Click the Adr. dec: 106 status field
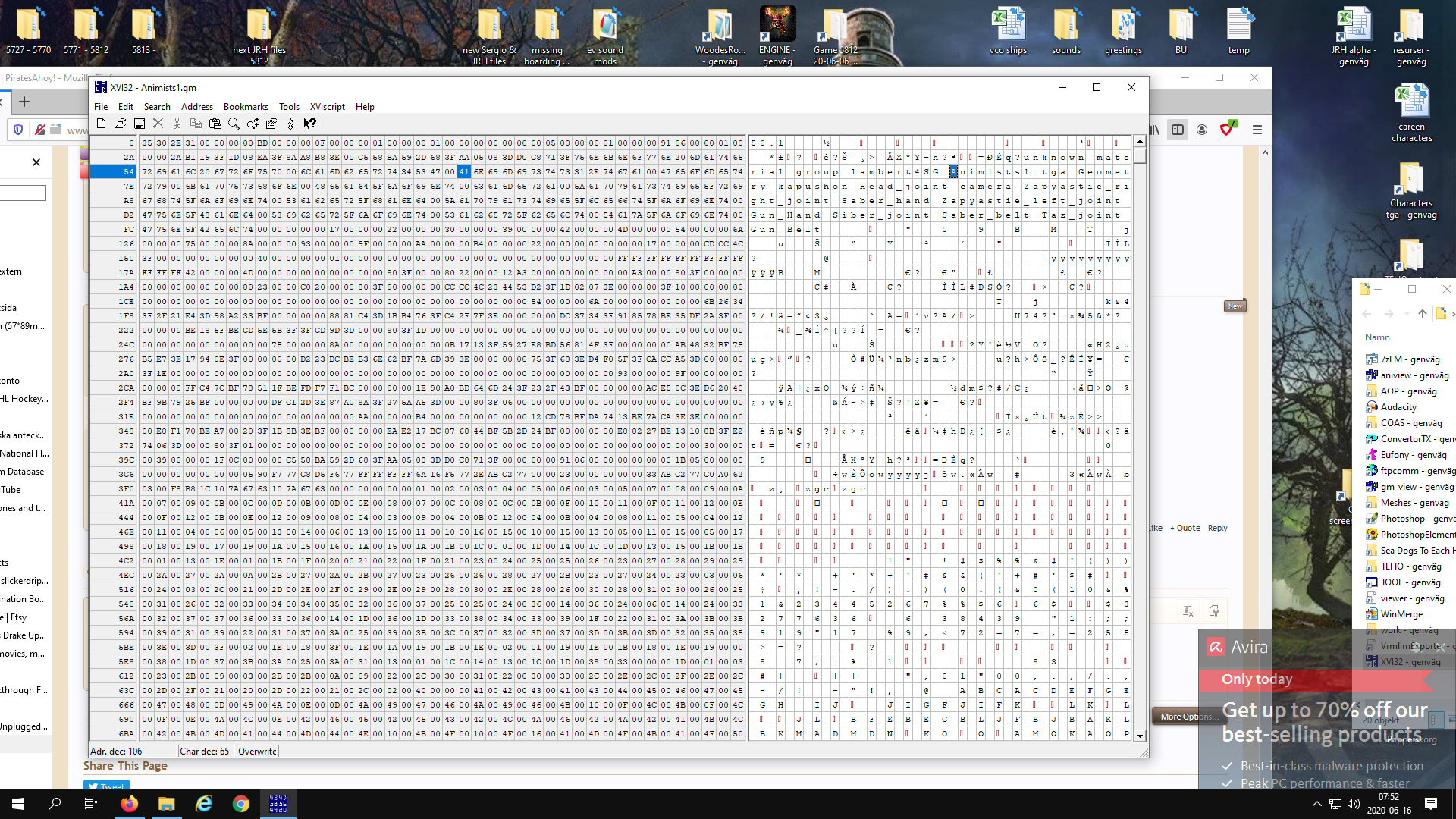The width and height of the screenshot is (1456, 819). click(x=133, y=752)
